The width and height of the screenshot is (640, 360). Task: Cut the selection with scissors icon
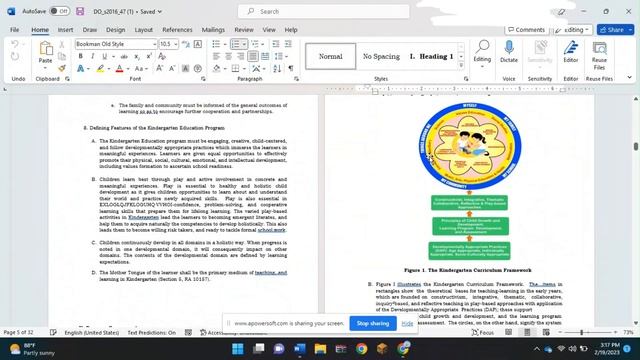click(x=62, y=44)
